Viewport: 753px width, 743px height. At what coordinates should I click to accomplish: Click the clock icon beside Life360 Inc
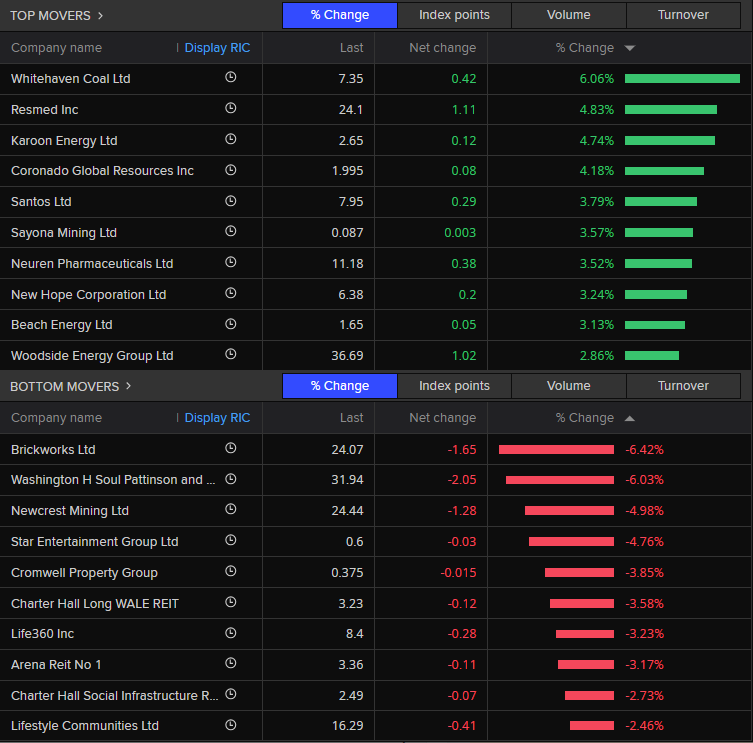[231, 633]
